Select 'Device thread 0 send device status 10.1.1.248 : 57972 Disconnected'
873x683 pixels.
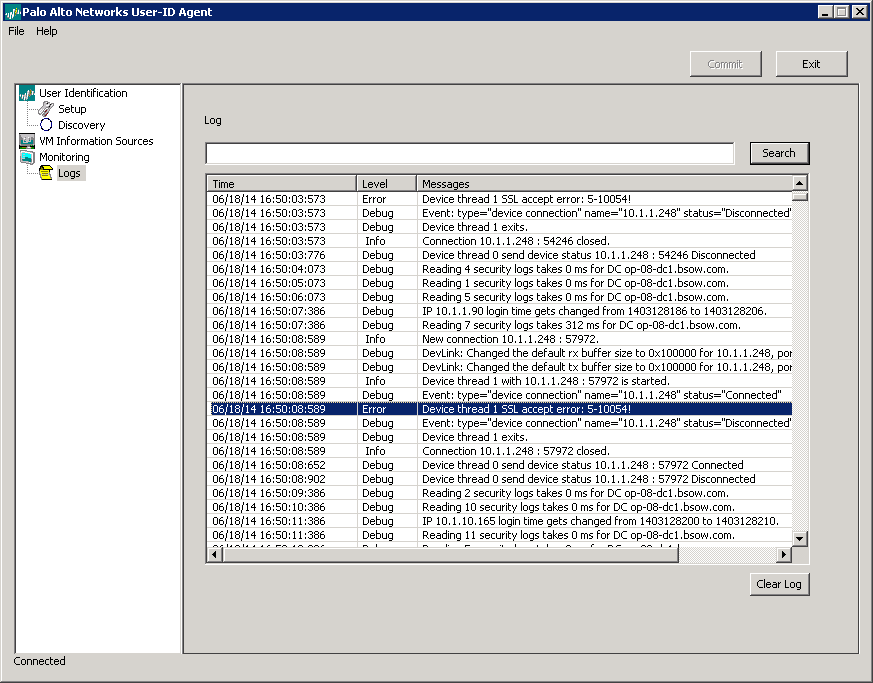[499, 479]
